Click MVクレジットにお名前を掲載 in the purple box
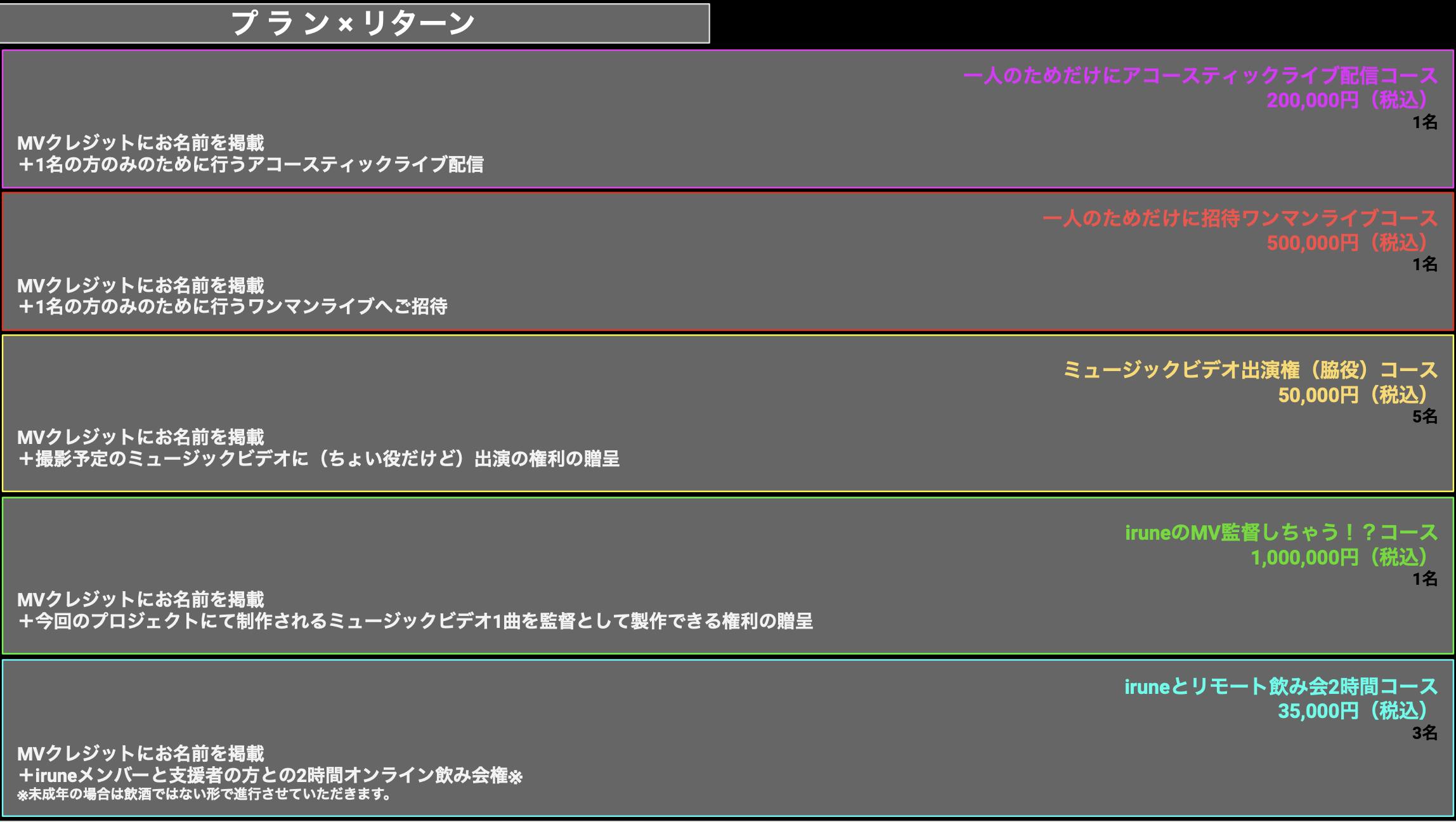Image resolution: width=1456 pixels, height=822 pixels. click(140, 143)
